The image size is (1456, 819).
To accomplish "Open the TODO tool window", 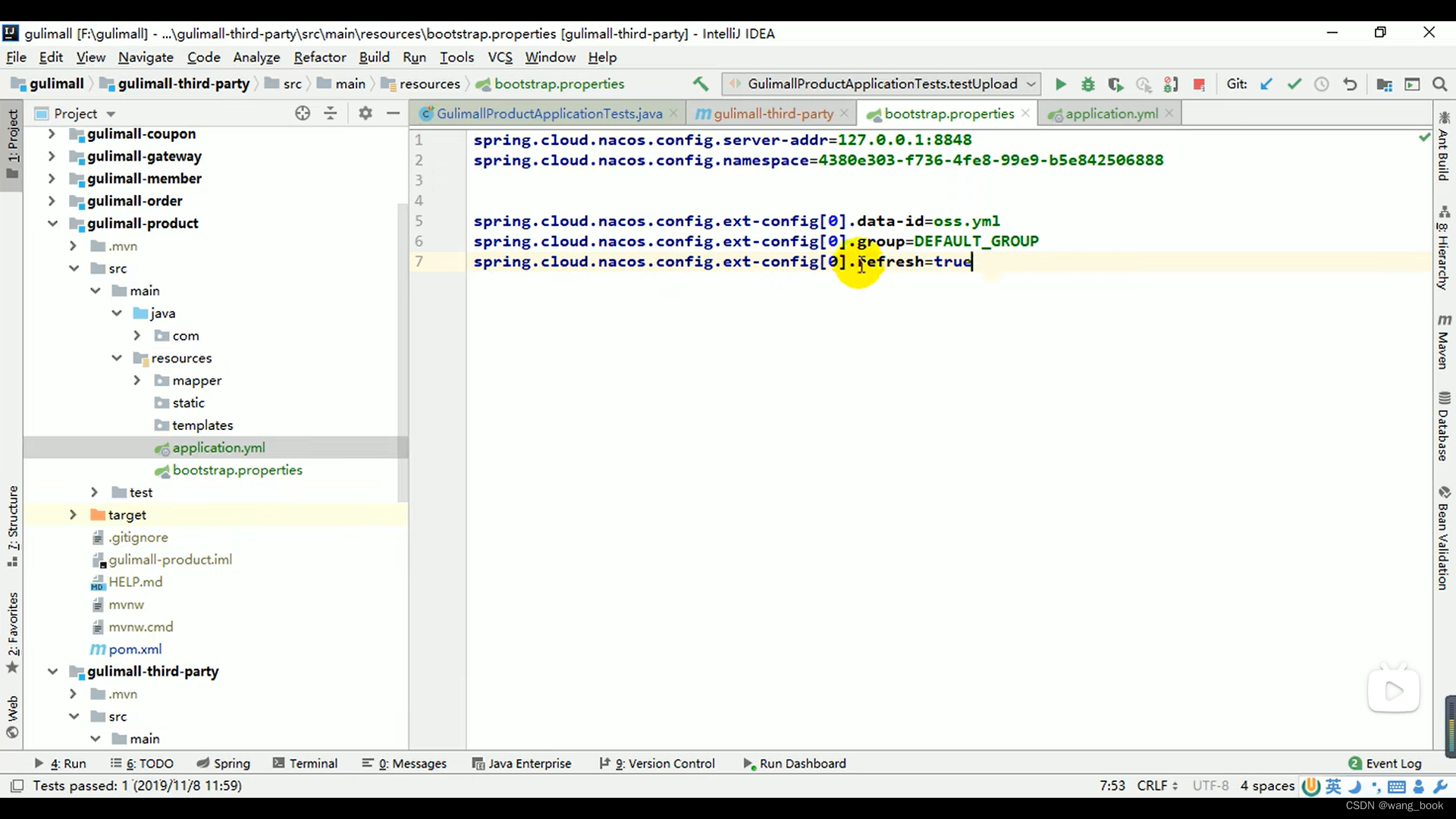I will coord(142,764).
